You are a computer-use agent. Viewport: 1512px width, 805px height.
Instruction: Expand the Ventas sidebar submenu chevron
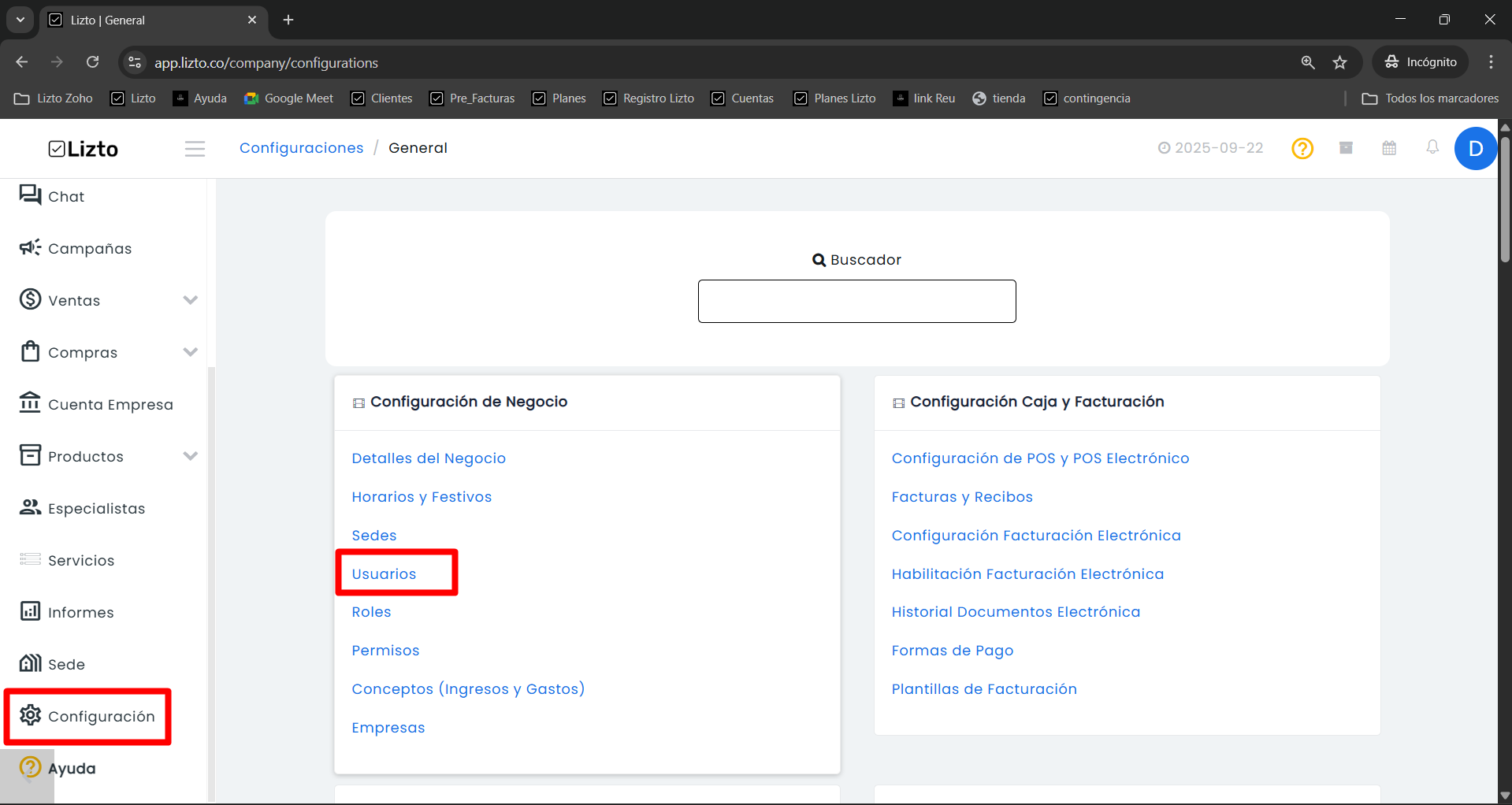click(x=190, y=300)
